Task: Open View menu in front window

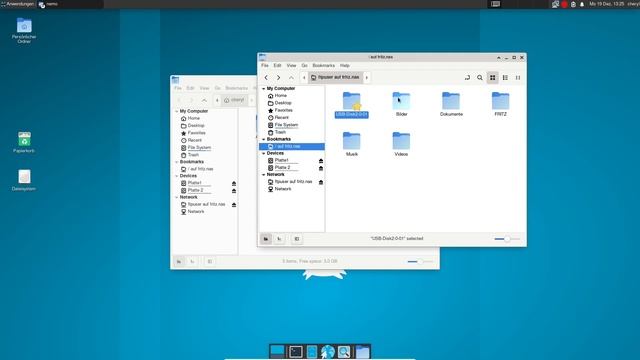Action: 291,65
